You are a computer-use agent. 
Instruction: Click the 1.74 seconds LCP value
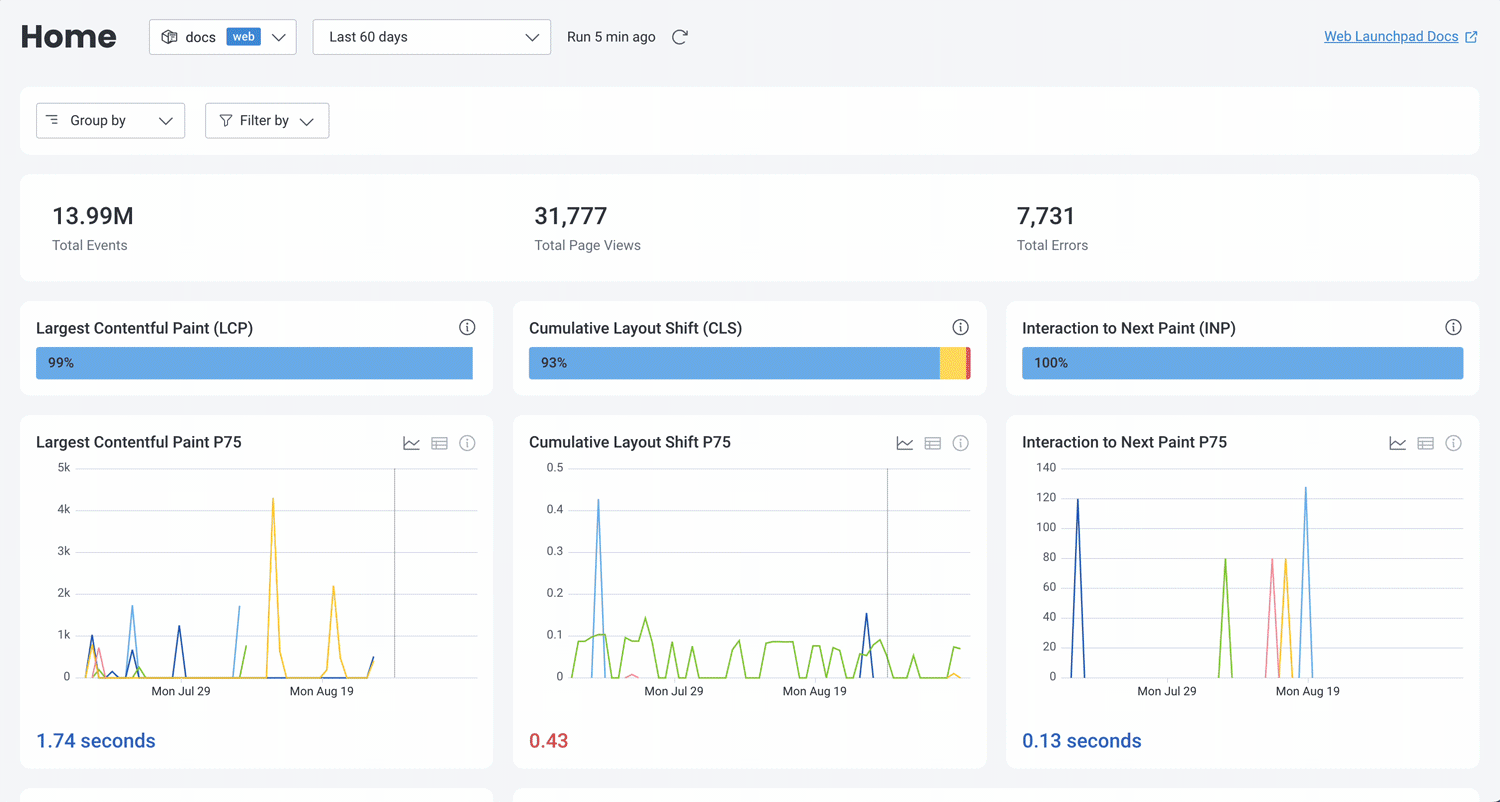click(96, 741)
